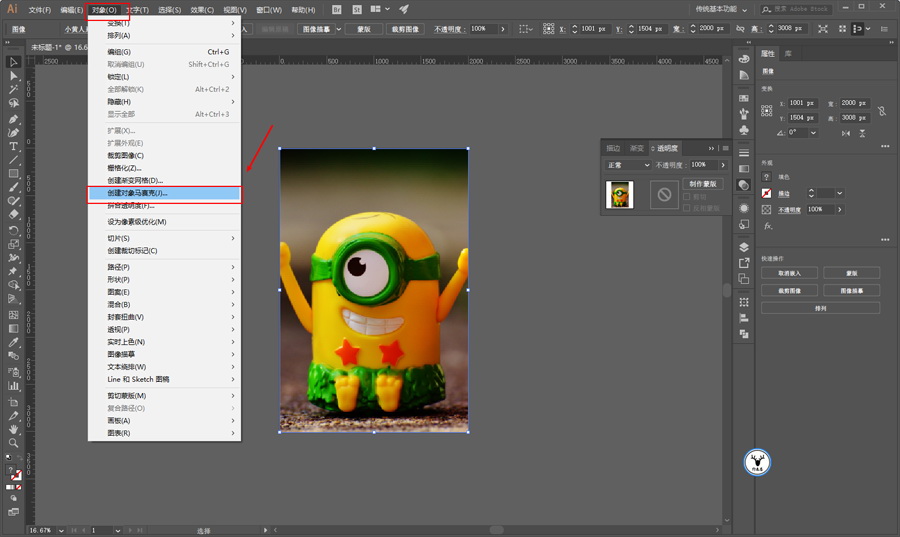Pick the Direct Selection tool
Screen dimensions: 900x537
(14, 76)
